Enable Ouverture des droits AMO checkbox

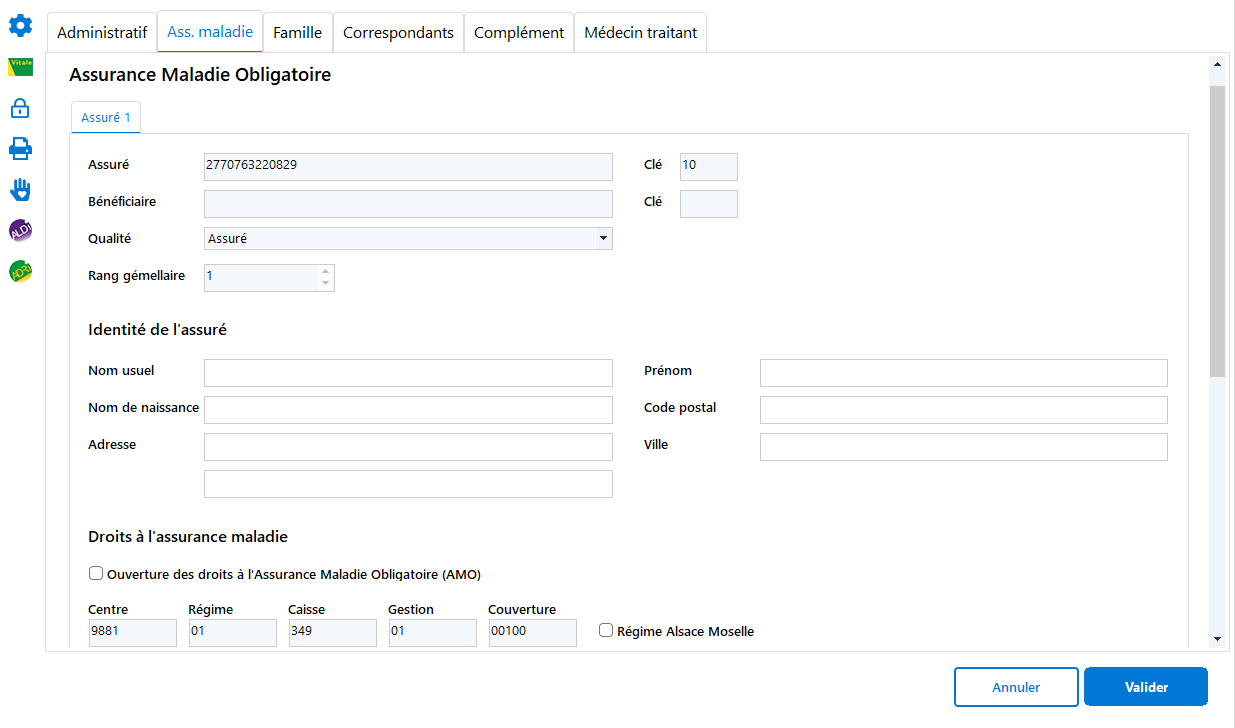coord(96,574)
